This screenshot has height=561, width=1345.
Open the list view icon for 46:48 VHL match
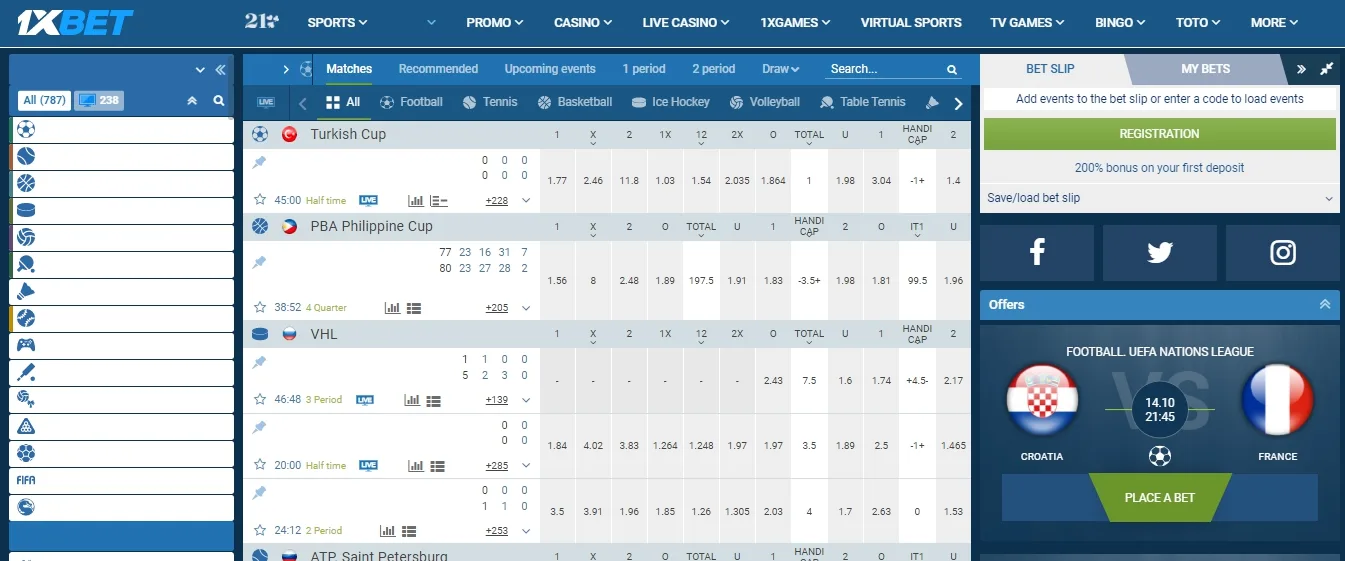click(434, 400)
